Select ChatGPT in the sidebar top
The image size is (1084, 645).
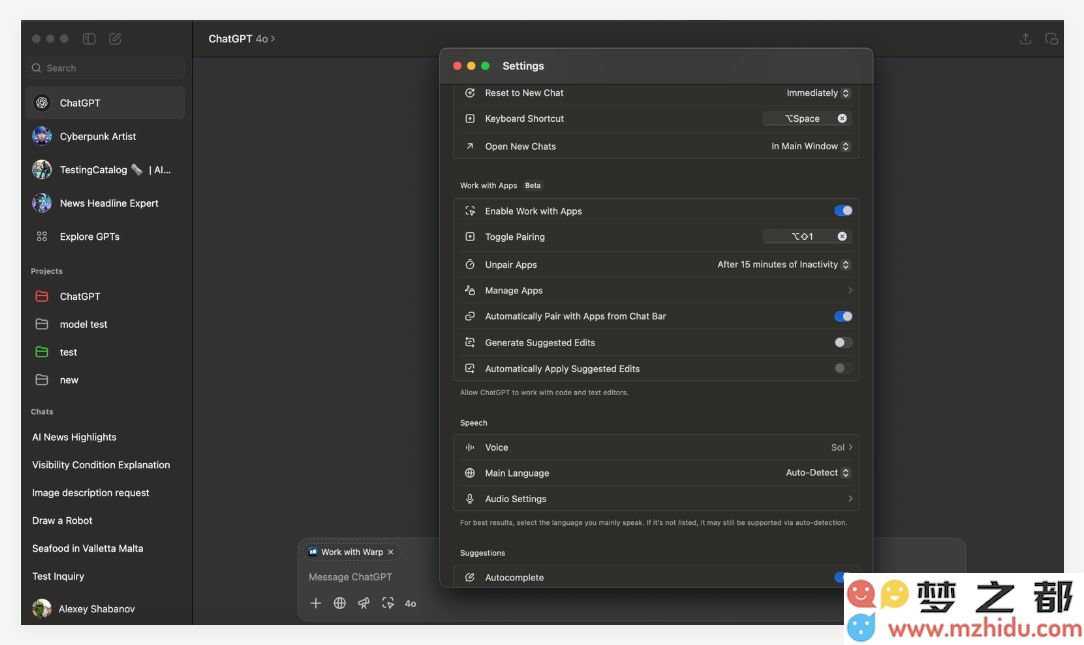106,102
